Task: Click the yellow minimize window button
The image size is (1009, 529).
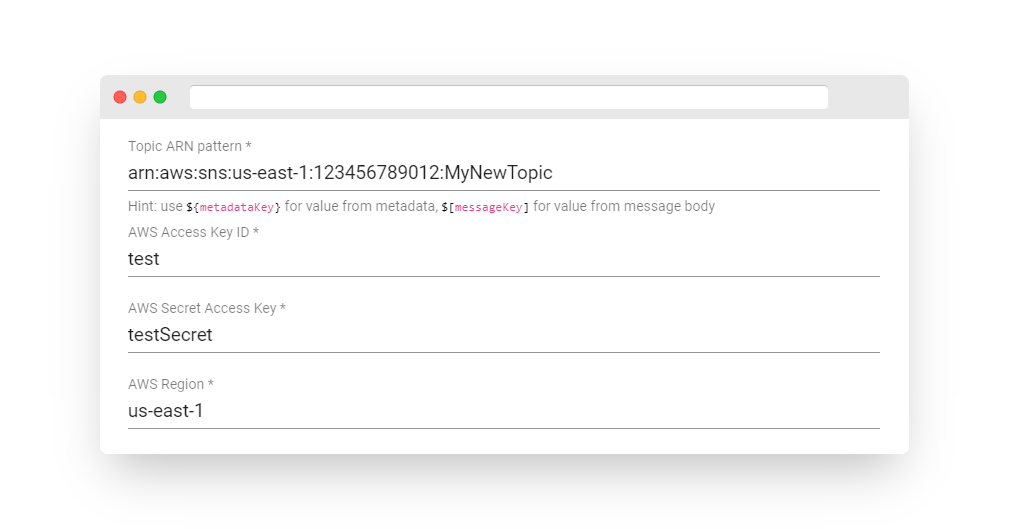Action: click(x=140, y=97)
